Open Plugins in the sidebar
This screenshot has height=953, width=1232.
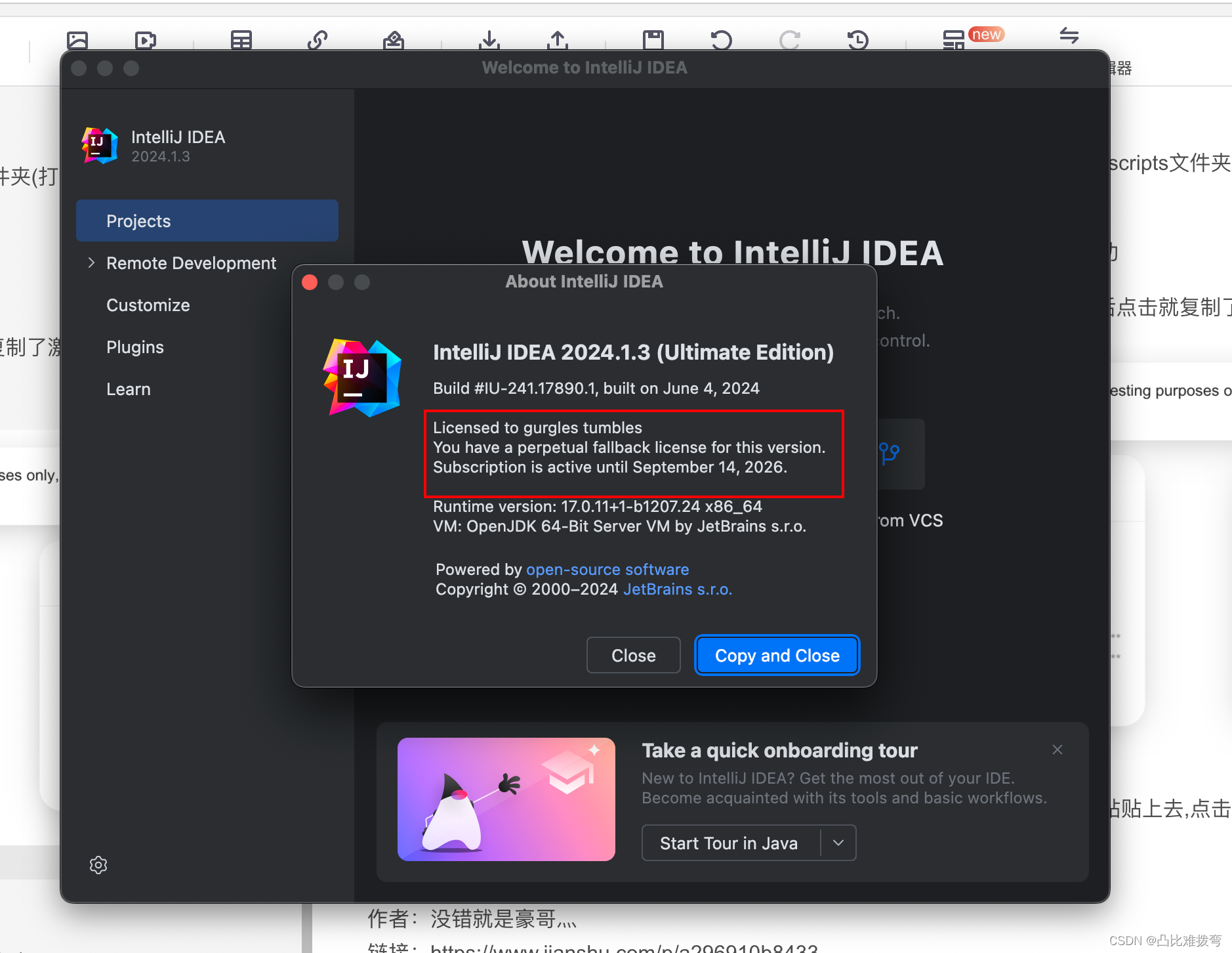click(135, 347)
